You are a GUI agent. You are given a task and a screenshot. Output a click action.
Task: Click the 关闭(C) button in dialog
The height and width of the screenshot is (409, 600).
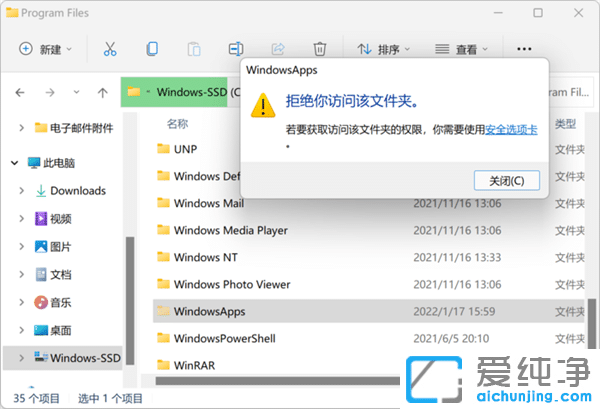507,180
